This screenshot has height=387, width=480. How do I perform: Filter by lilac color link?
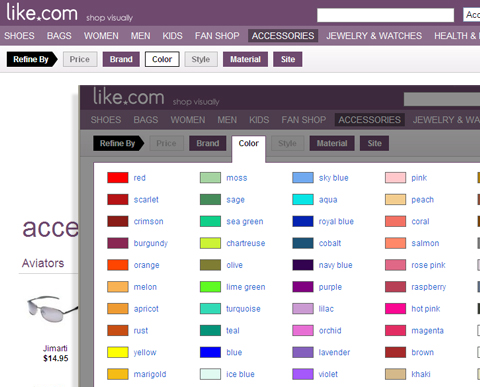(x=326, y=309)
